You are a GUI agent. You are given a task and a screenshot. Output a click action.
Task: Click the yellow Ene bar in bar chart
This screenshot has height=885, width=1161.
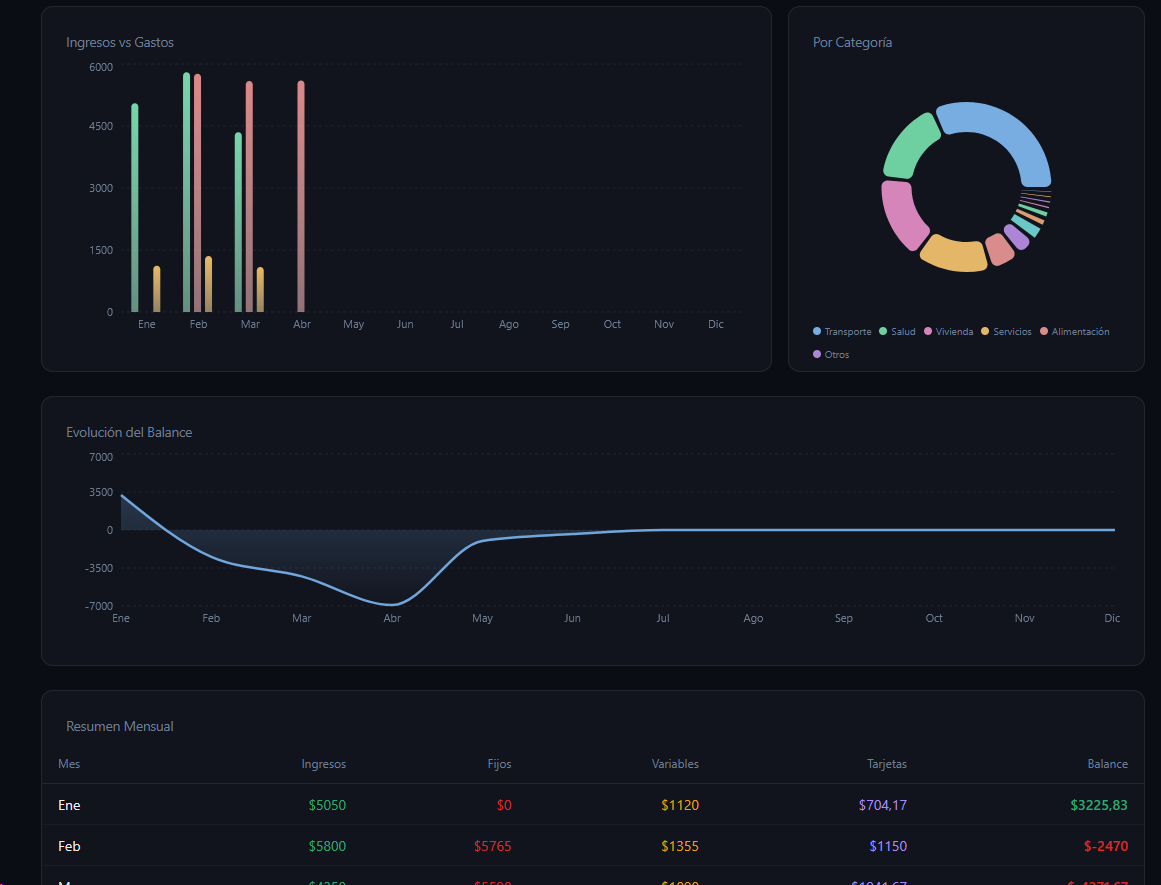157,289
